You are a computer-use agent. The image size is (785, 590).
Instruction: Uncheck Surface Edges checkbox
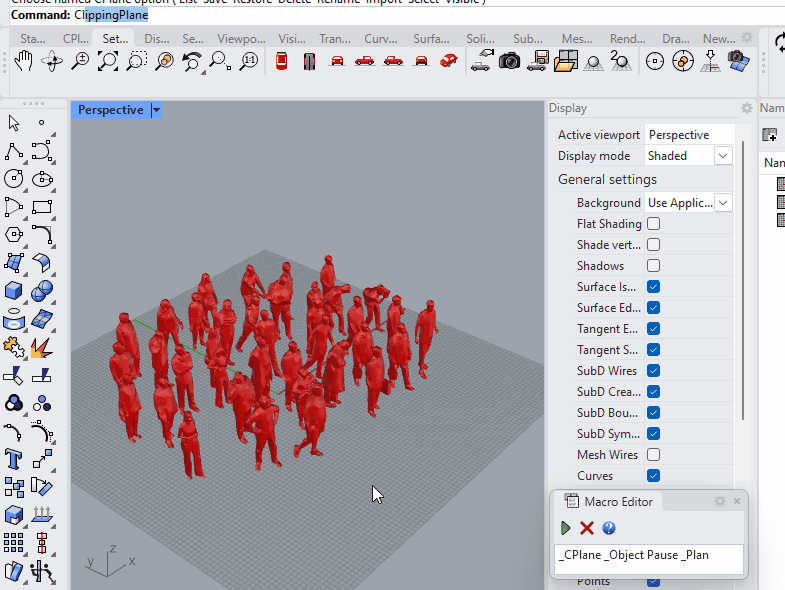tap(653, 308)
